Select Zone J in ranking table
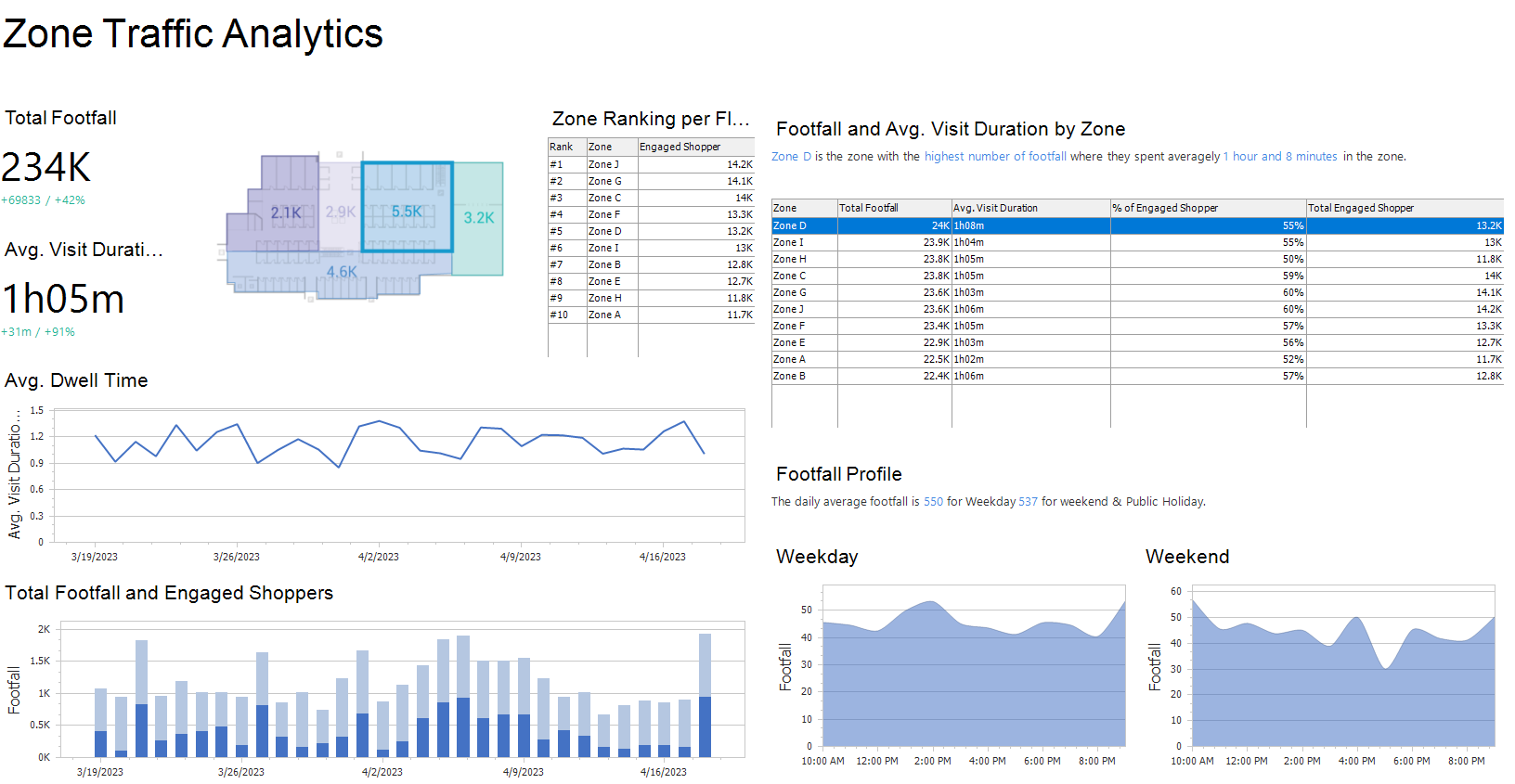This screenshot has height=784, width=1515. coord(651,164)
